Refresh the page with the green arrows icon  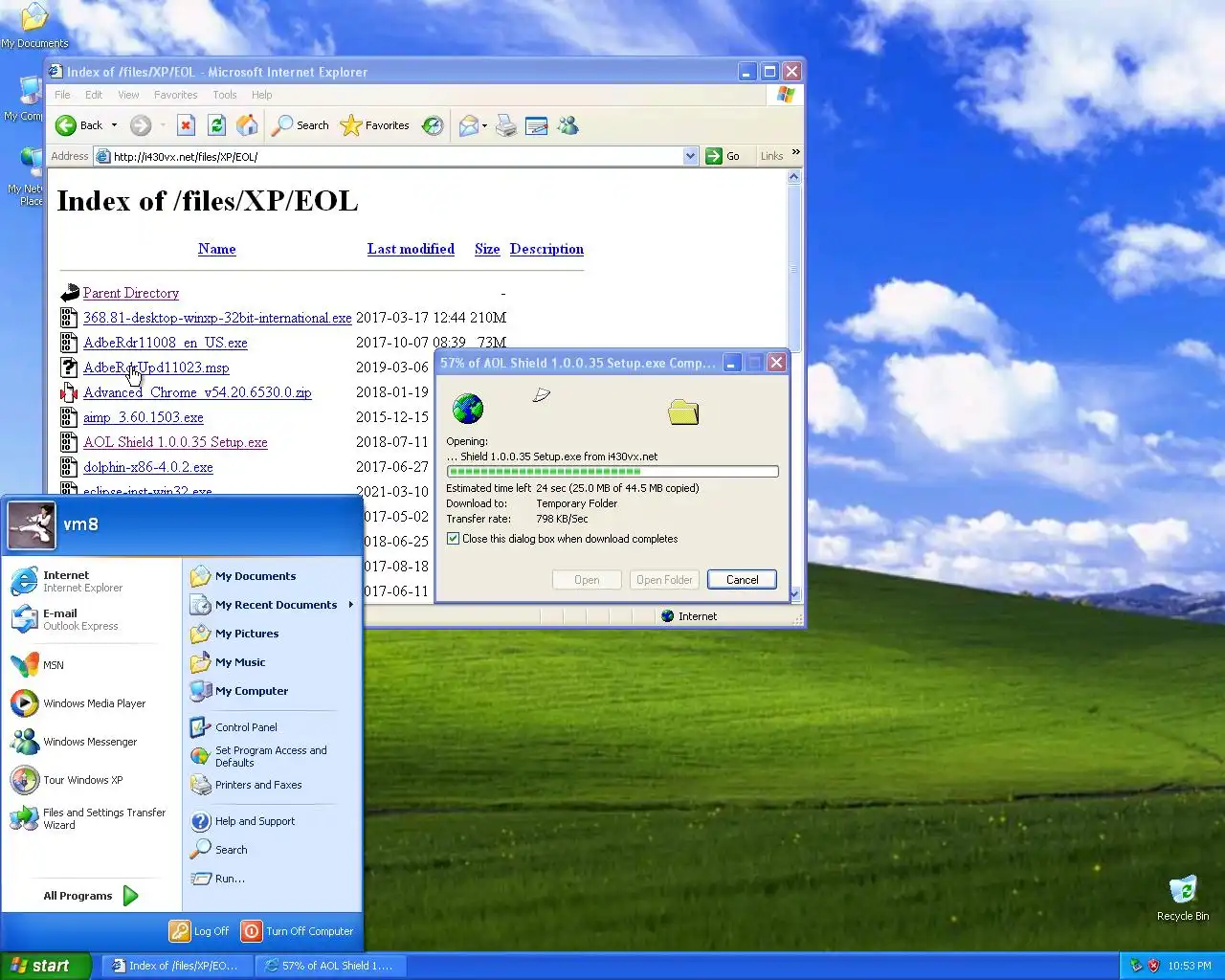[x=217, y=125]
